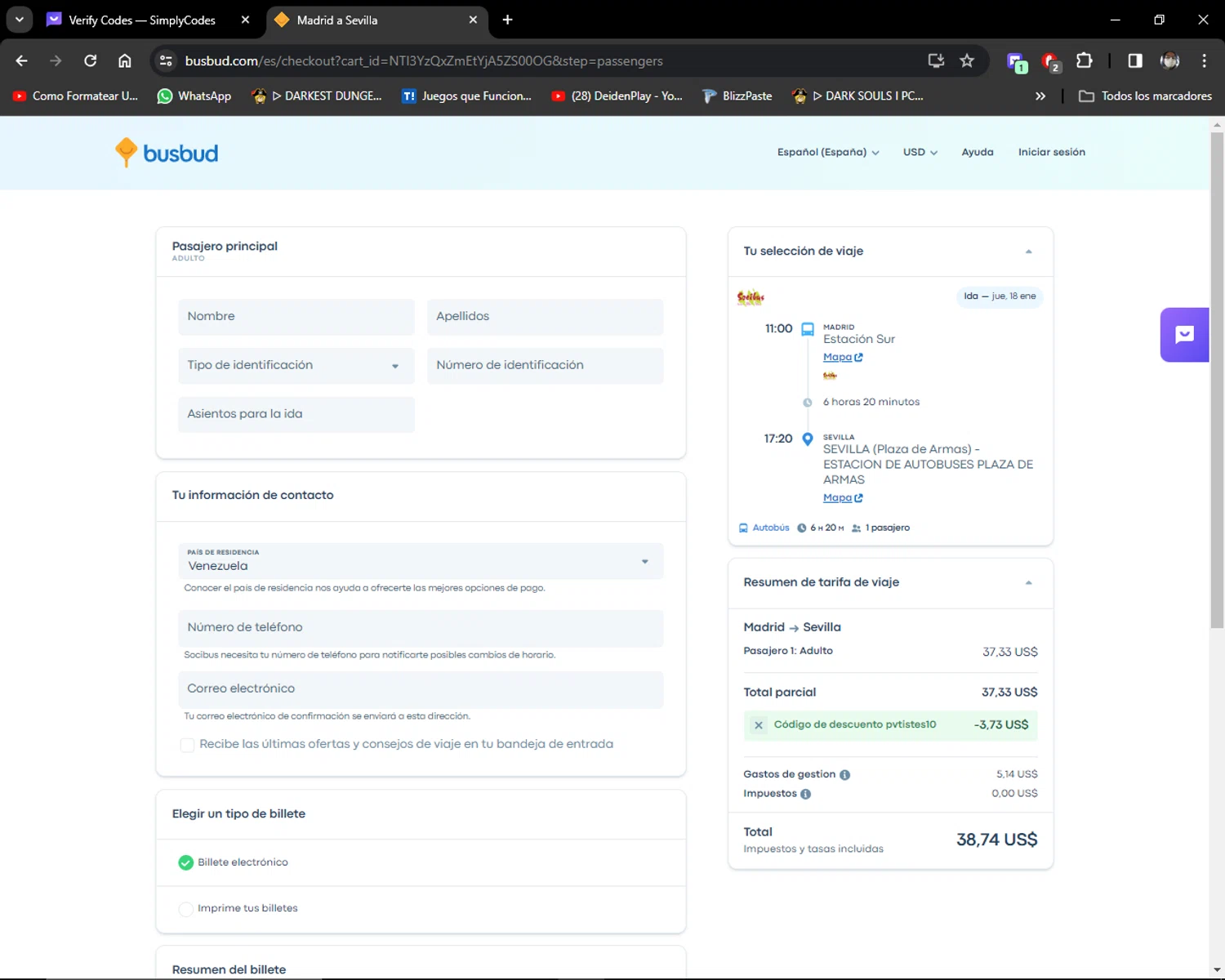Open País de residencia Venezuela dropdown
Viewport: 1225px width, 980px height.
(x=421, y=561)
